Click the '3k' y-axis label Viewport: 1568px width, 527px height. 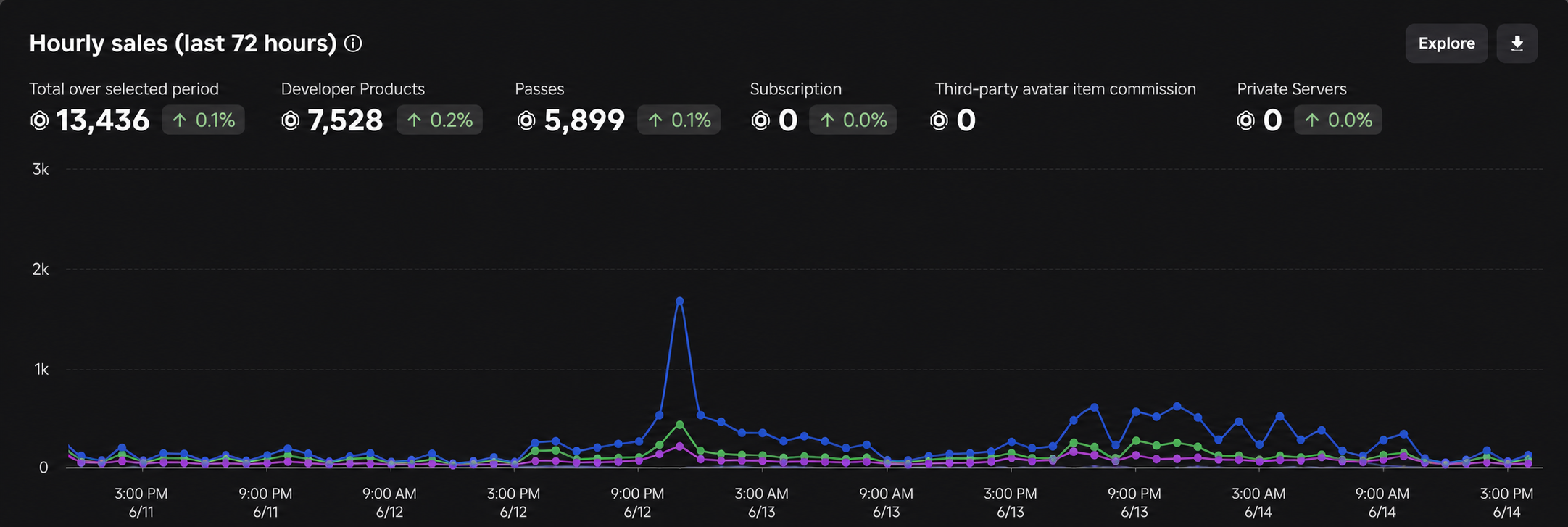[41, 169]
